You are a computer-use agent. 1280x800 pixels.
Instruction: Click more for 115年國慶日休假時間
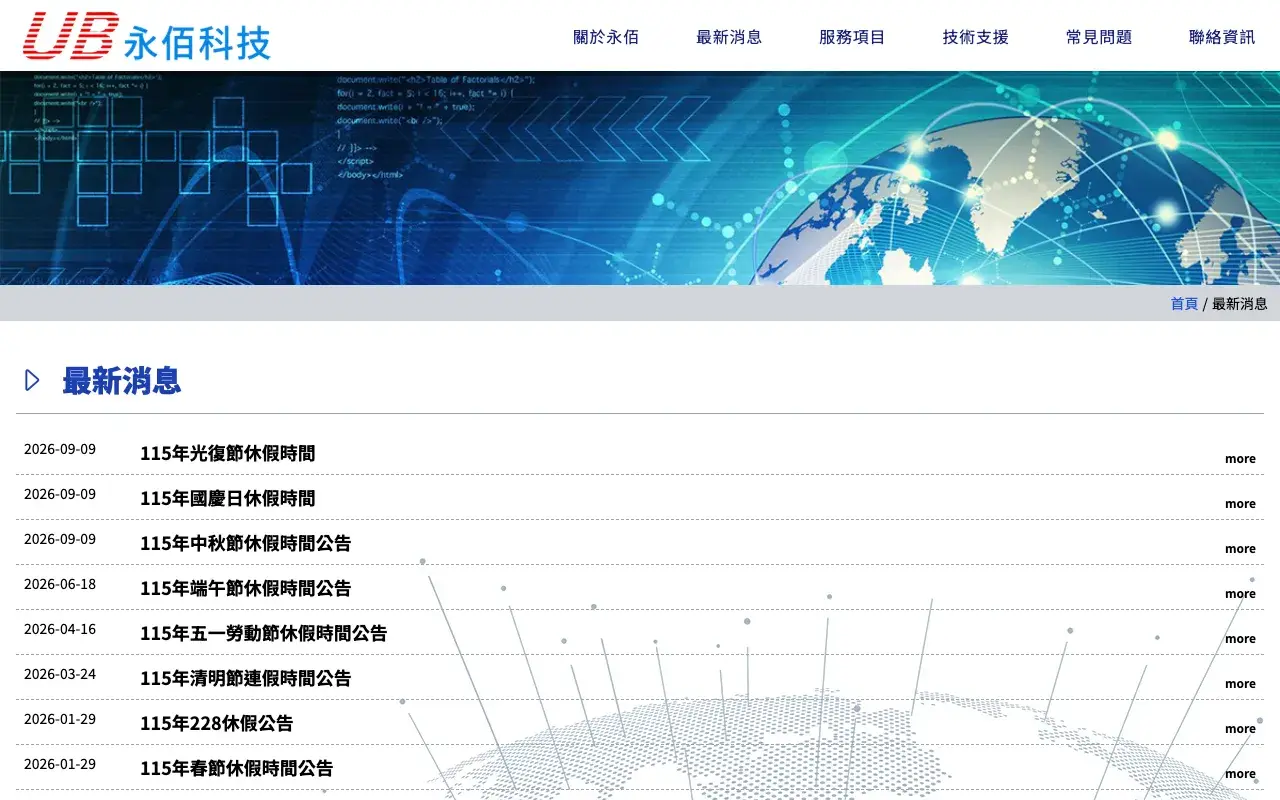[1240, 504]
